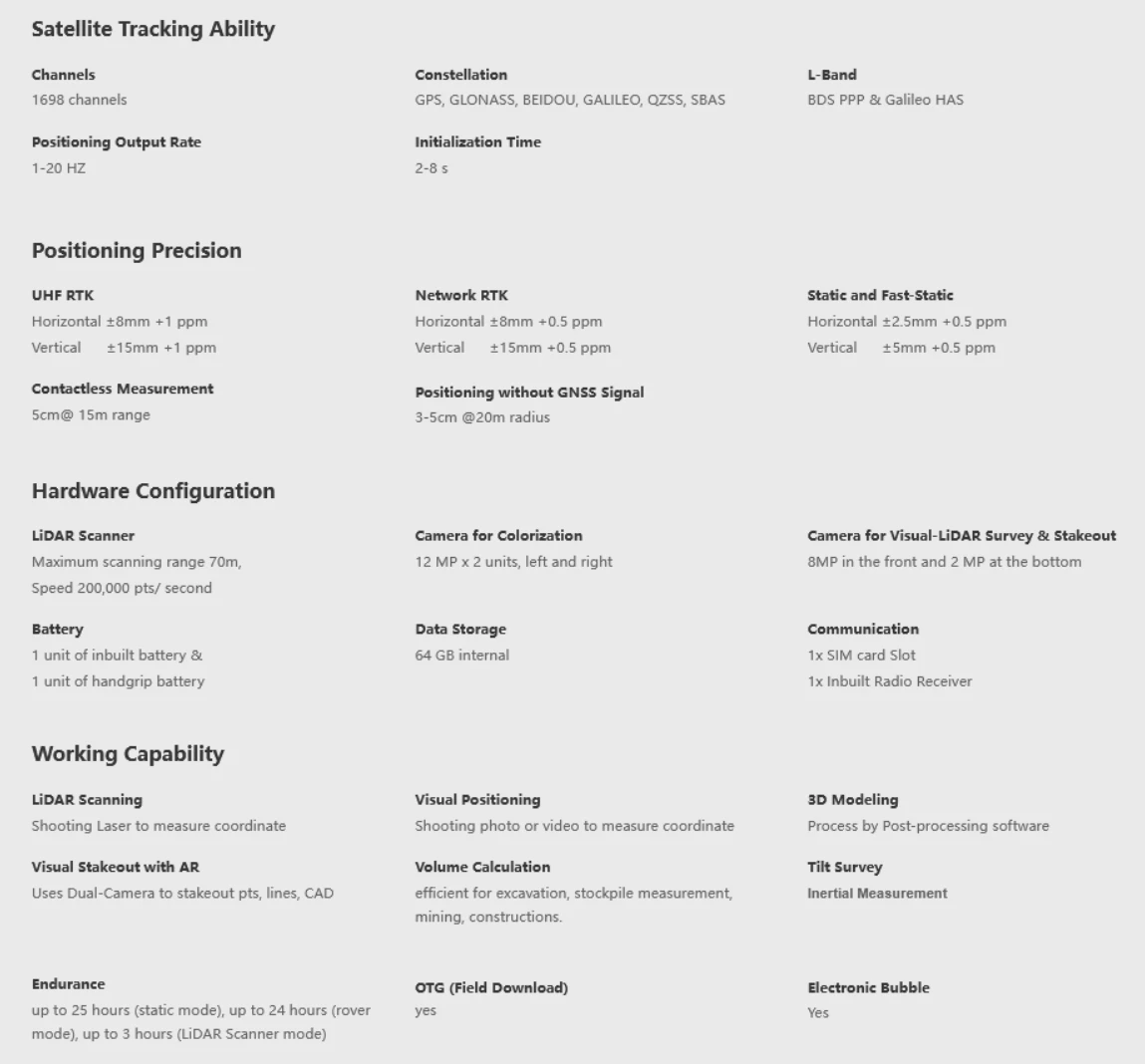Click the Positioning without GNSS Signal label
This screenshot has width=1145, height=1064.
click(x=529, y=393)
